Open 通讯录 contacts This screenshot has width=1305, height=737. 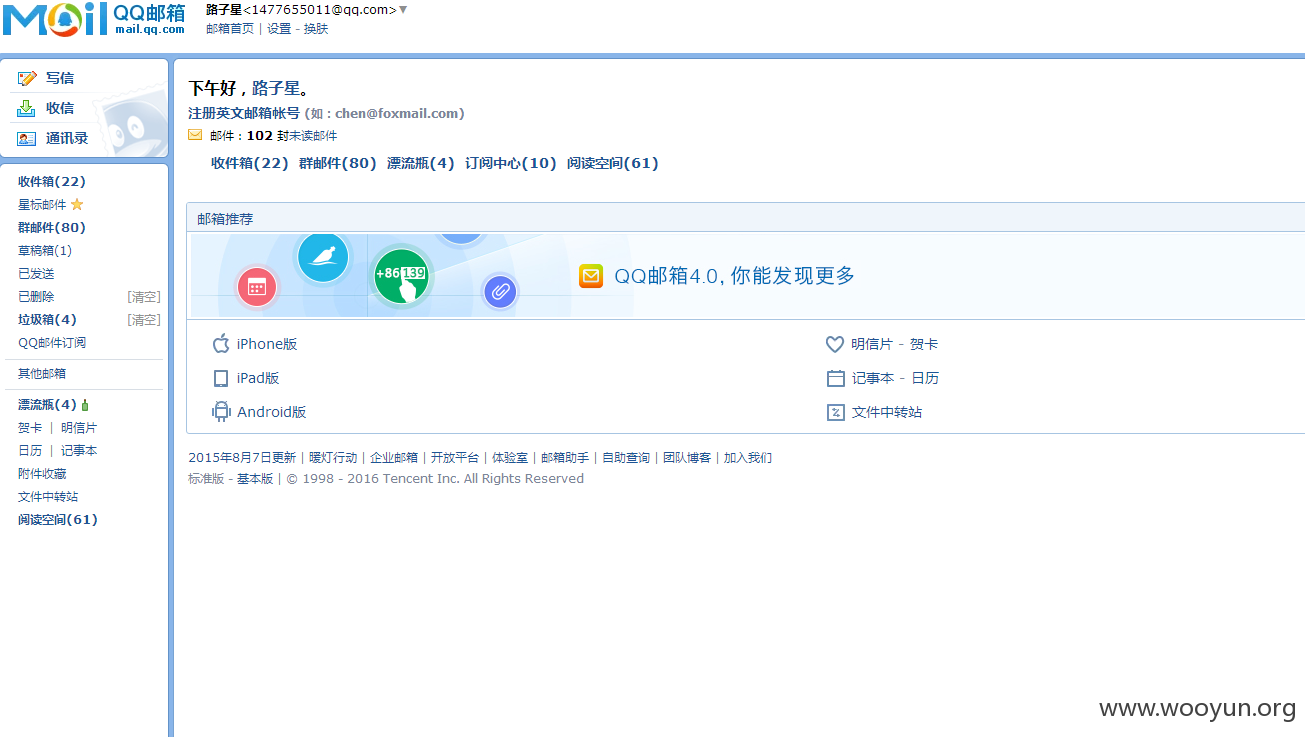tap(67, 139)
